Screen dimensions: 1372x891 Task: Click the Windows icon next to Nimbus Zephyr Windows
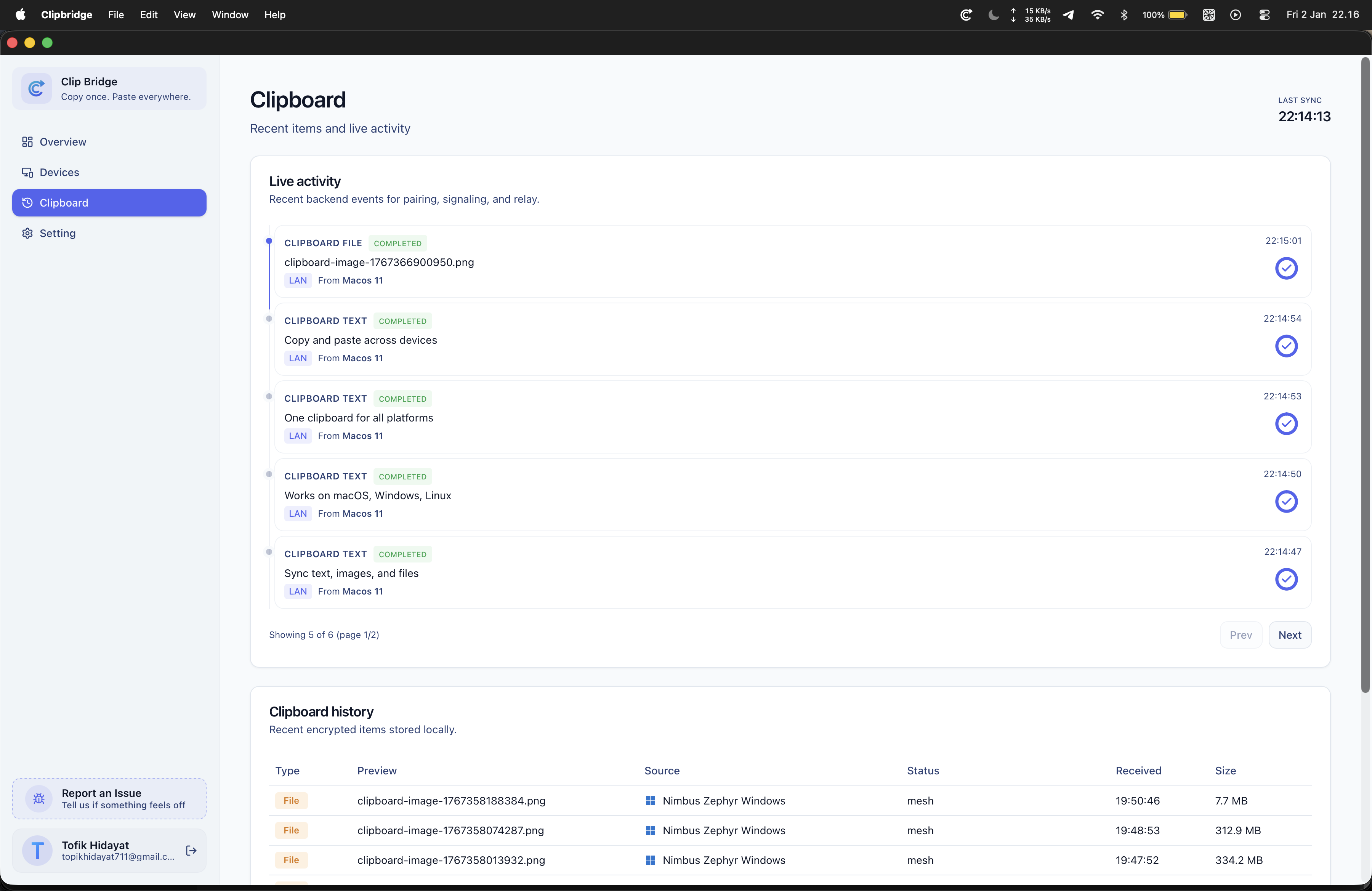click(x=650, y=801)
